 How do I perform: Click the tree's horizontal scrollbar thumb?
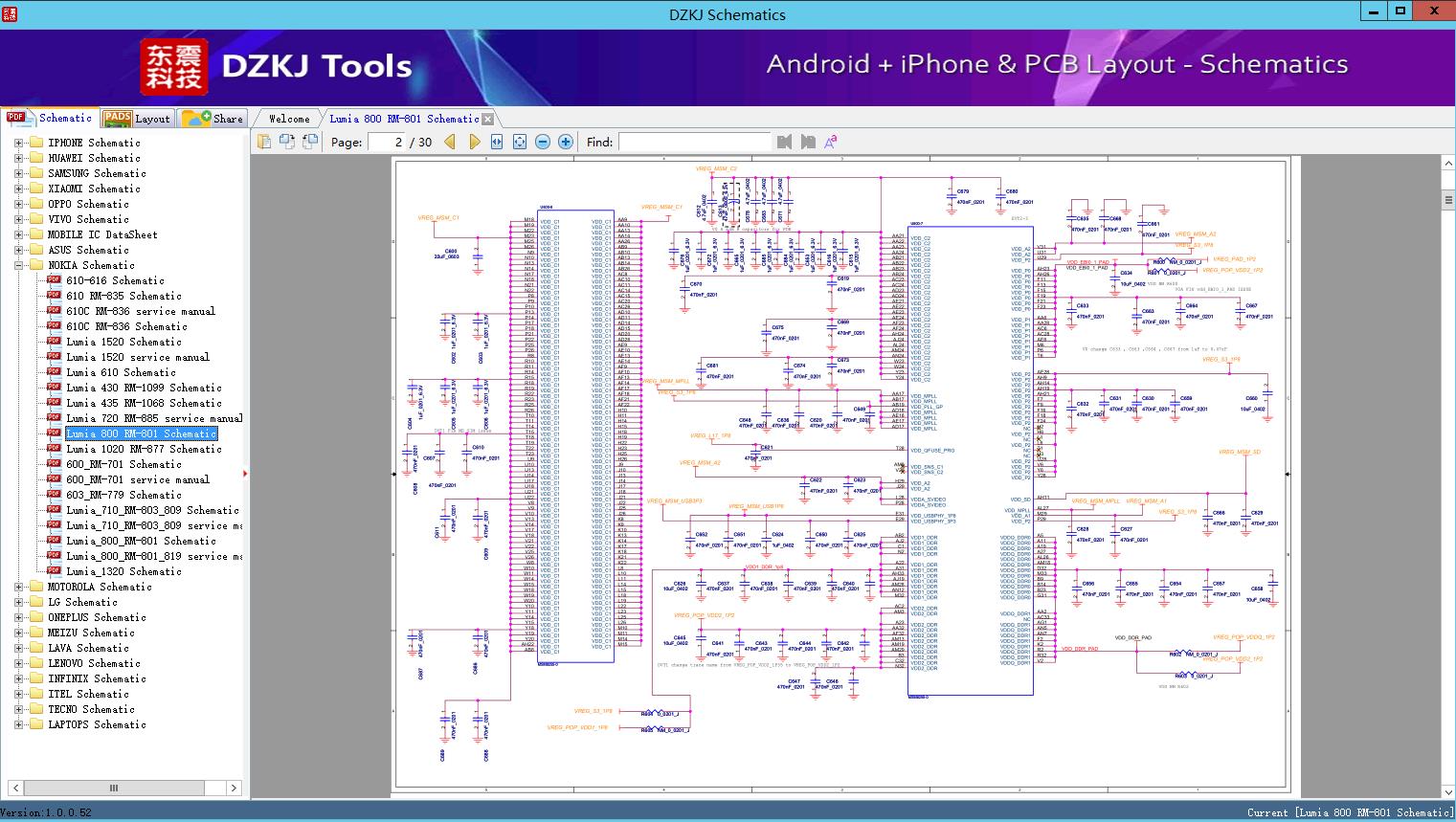114,789
